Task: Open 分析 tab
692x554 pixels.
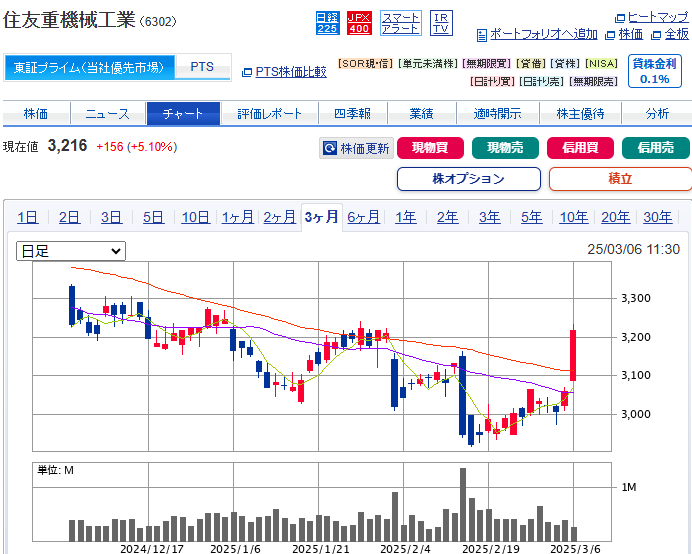Action: (657, 113)
